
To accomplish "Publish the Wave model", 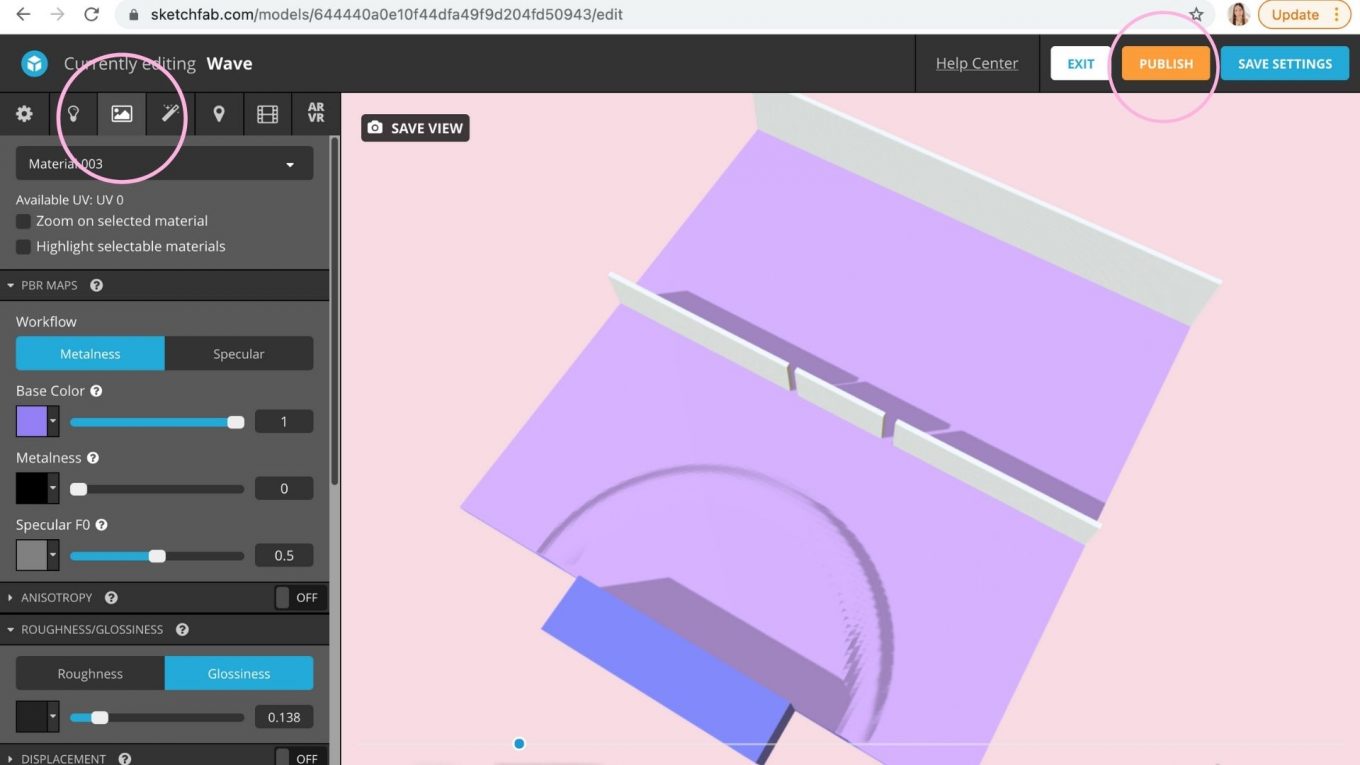I will point(1165,63).
